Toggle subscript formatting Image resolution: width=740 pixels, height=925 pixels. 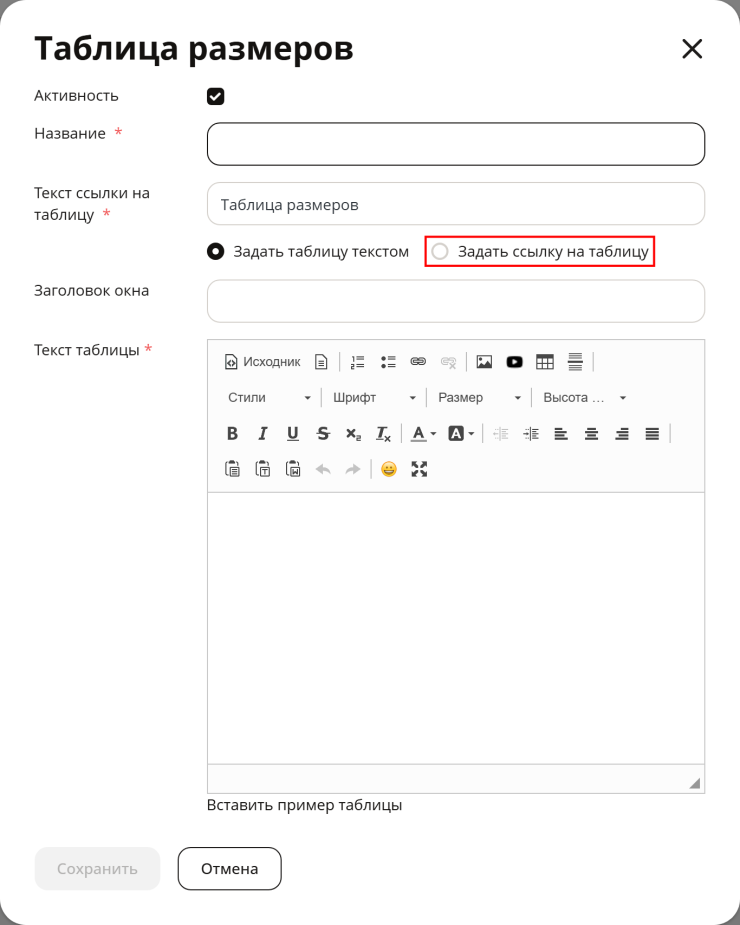(353, 434)
